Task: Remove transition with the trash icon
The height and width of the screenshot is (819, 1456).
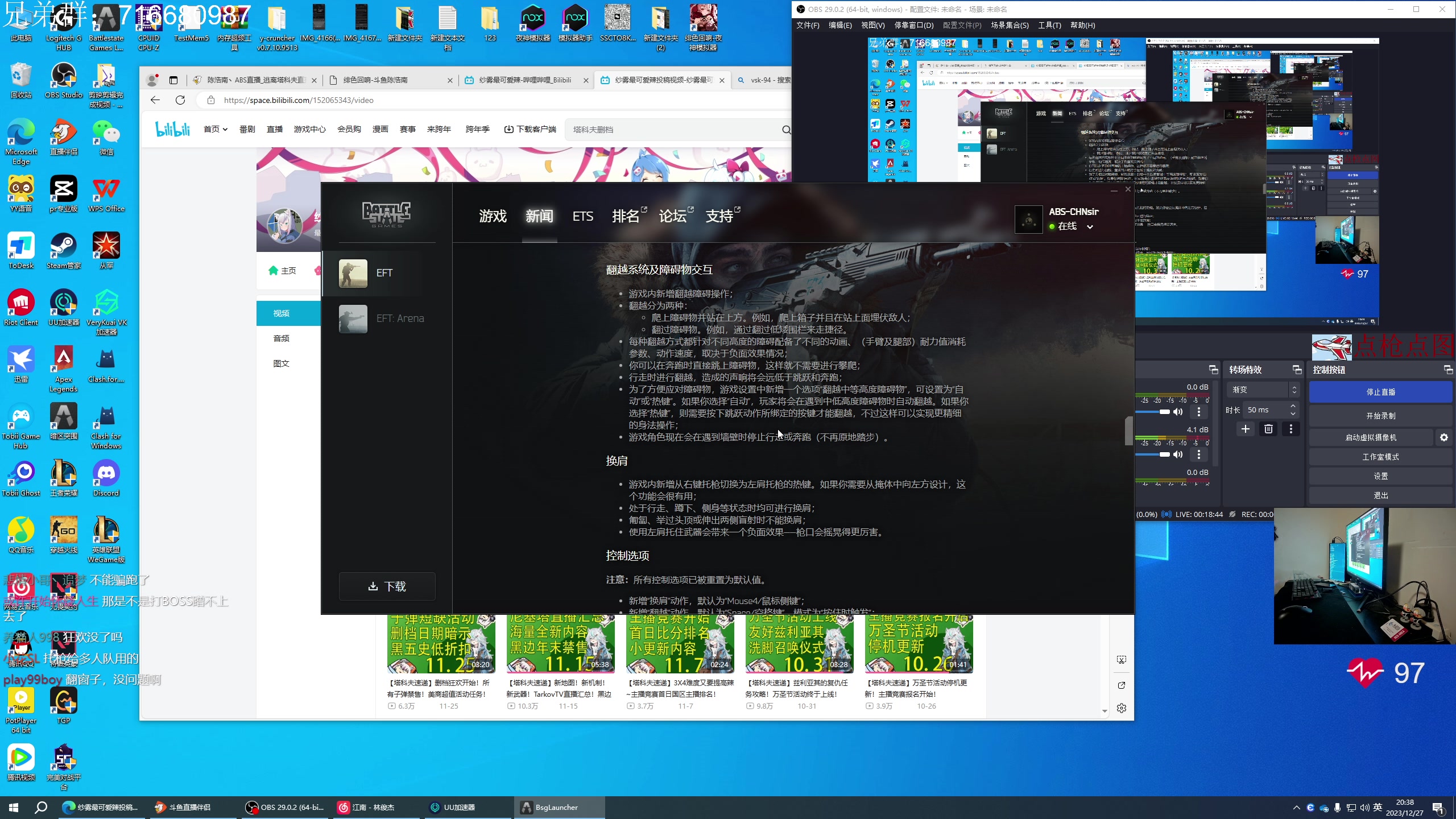Action: [x=1268, y=429]
